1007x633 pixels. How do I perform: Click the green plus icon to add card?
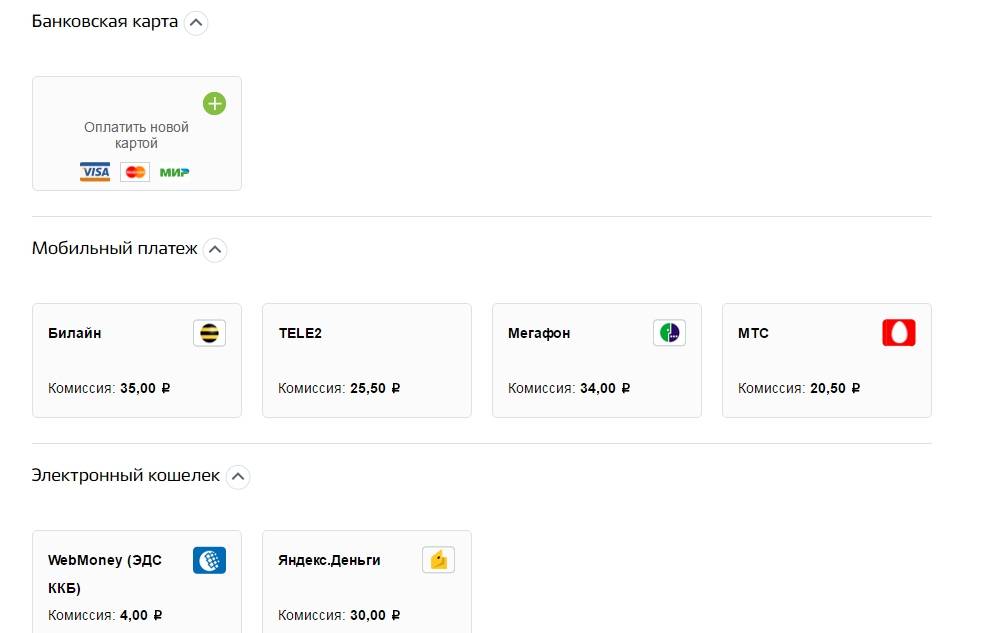click(214, 104)
